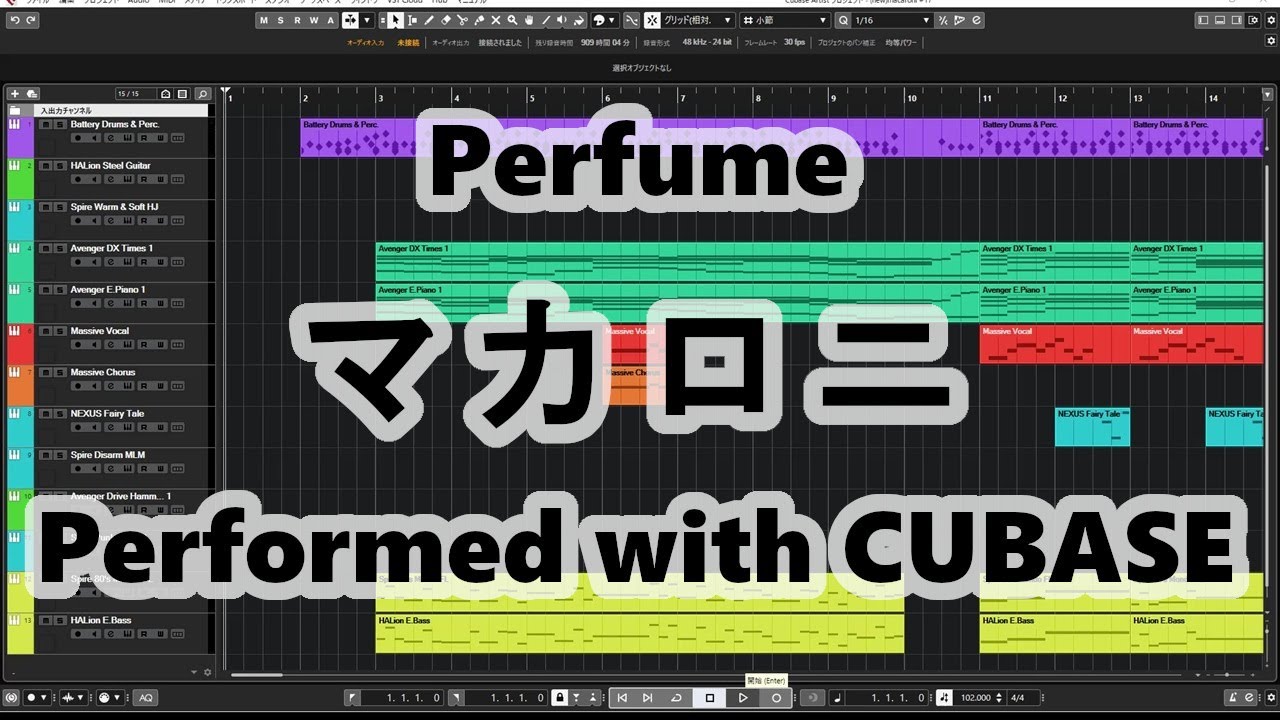Open the grid type bar dropdown
The width and height of the screenshot is (1280, 720).
(785, 20)
